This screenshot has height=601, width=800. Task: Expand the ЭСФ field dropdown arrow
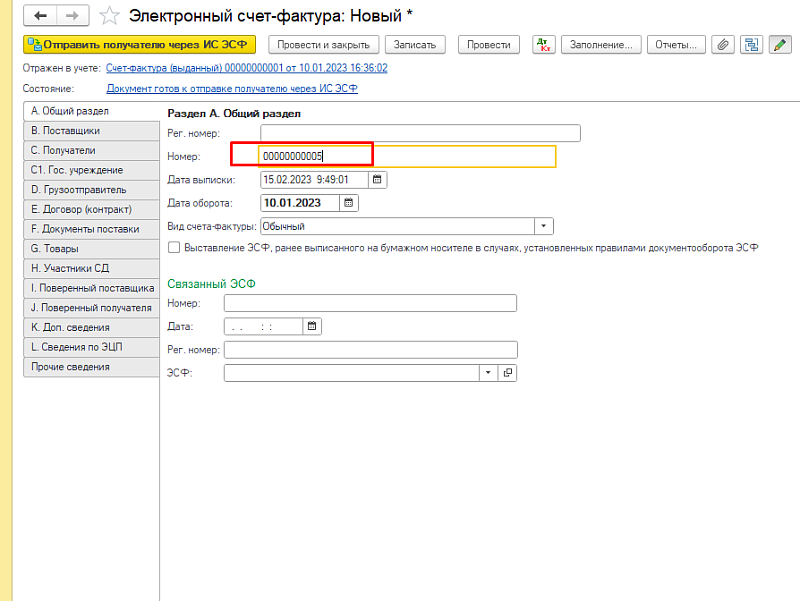tap(488, 373)
